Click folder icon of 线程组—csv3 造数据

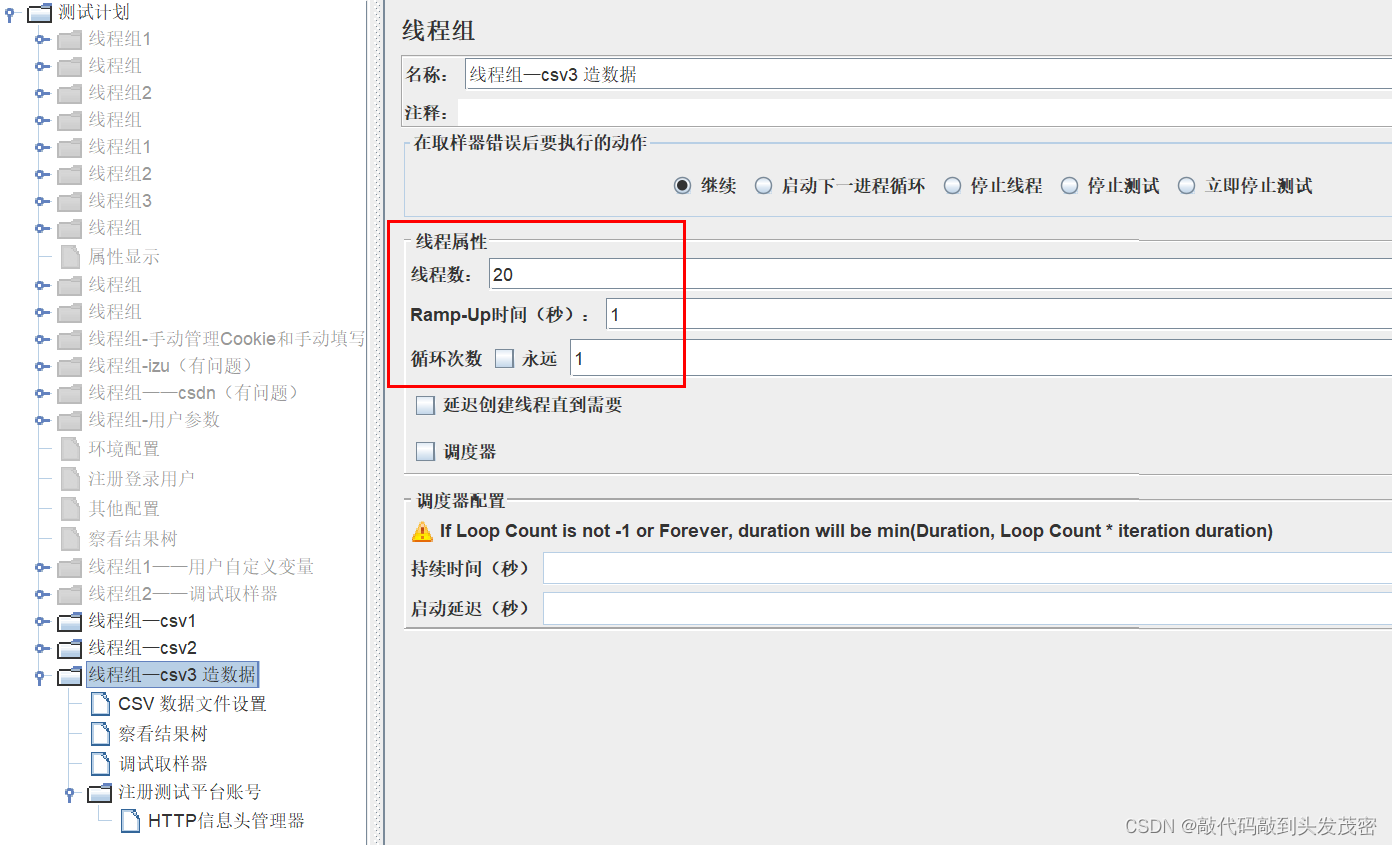(x=69, y=676)
